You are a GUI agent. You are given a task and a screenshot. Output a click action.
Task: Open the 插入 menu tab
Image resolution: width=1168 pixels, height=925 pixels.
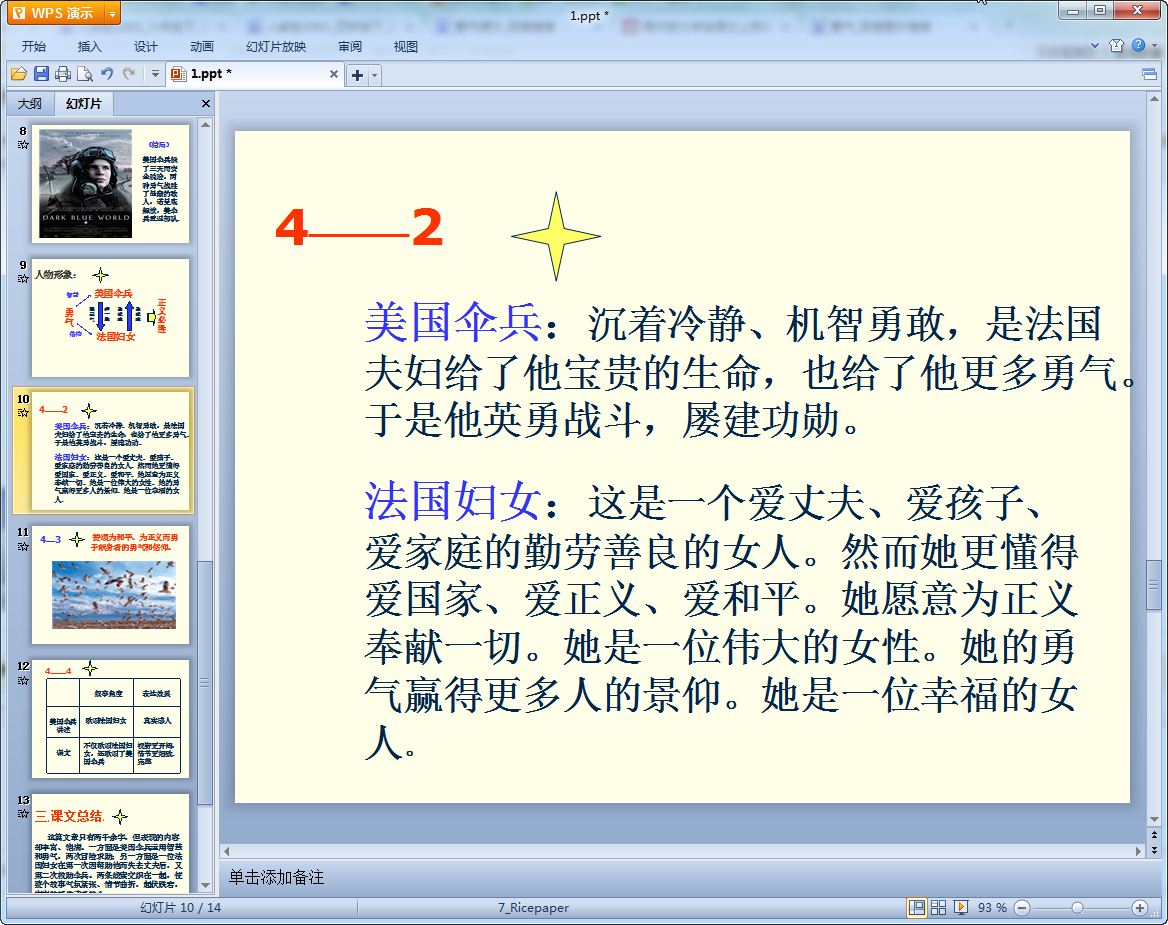click(89, 46)
